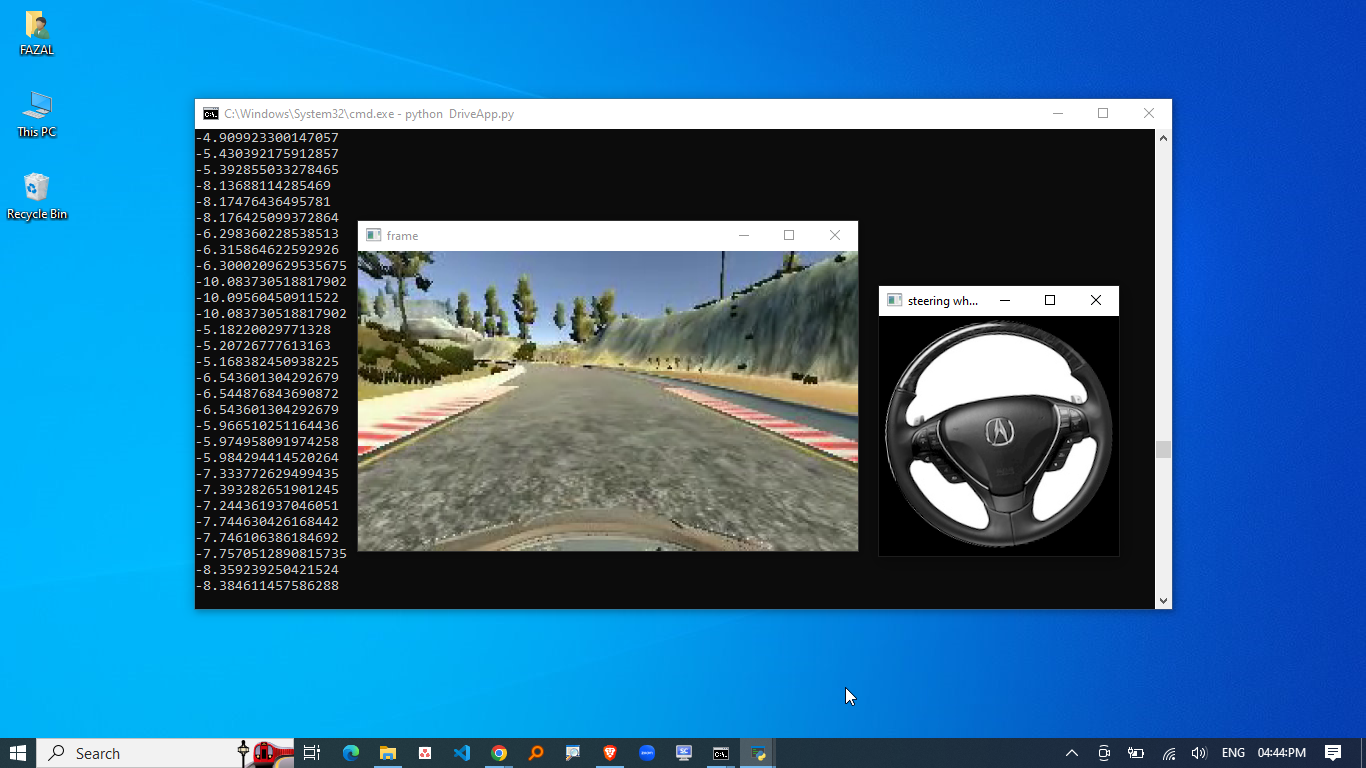Switch to Google Chrome in the taskbar
1366x768 pixels.
[499, 753]
